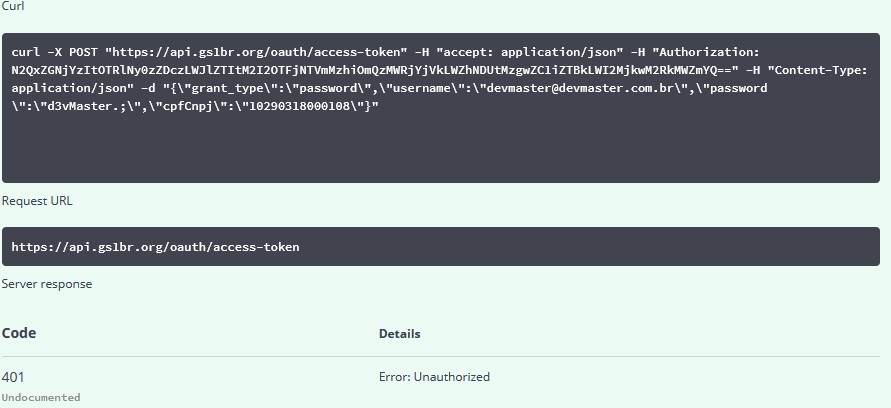The width and height of the screenshot is (891, 408).
Task: Click the empty area below the curl text
Action: 440,152
